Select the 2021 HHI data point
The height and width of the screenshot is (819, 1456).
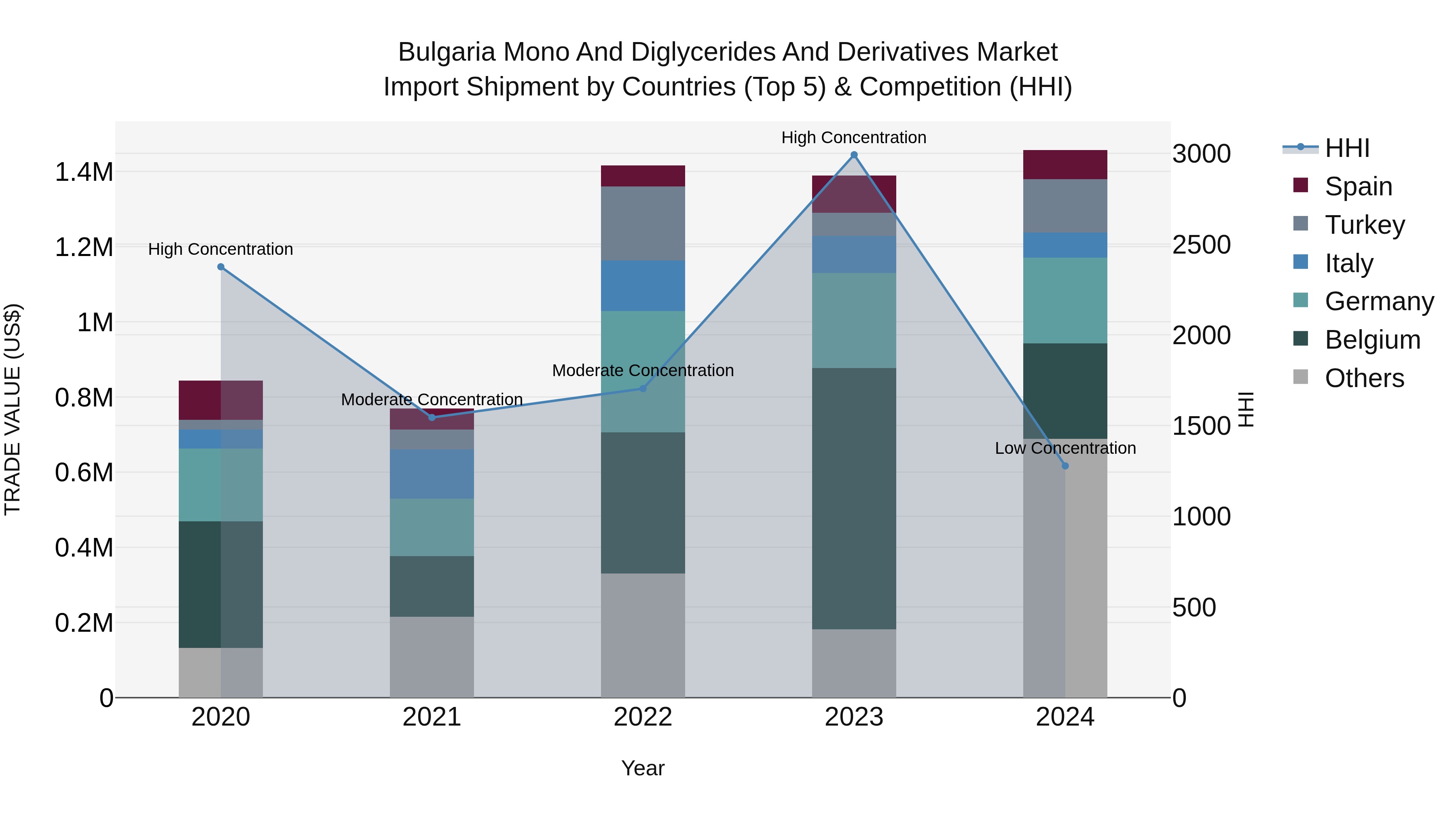coord(432,418)
